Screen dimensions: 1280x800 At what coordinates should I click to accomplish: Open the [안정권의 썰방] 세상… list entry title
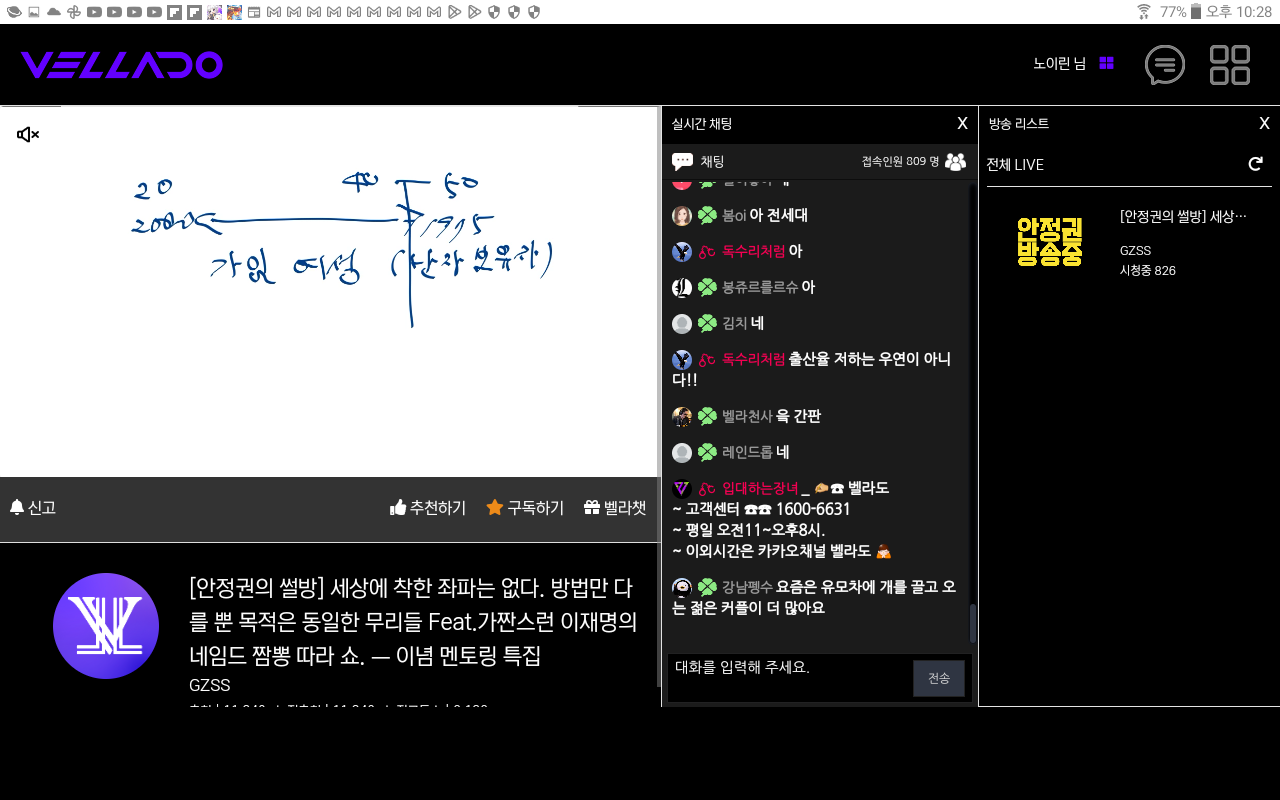[x=1184, y=216]
